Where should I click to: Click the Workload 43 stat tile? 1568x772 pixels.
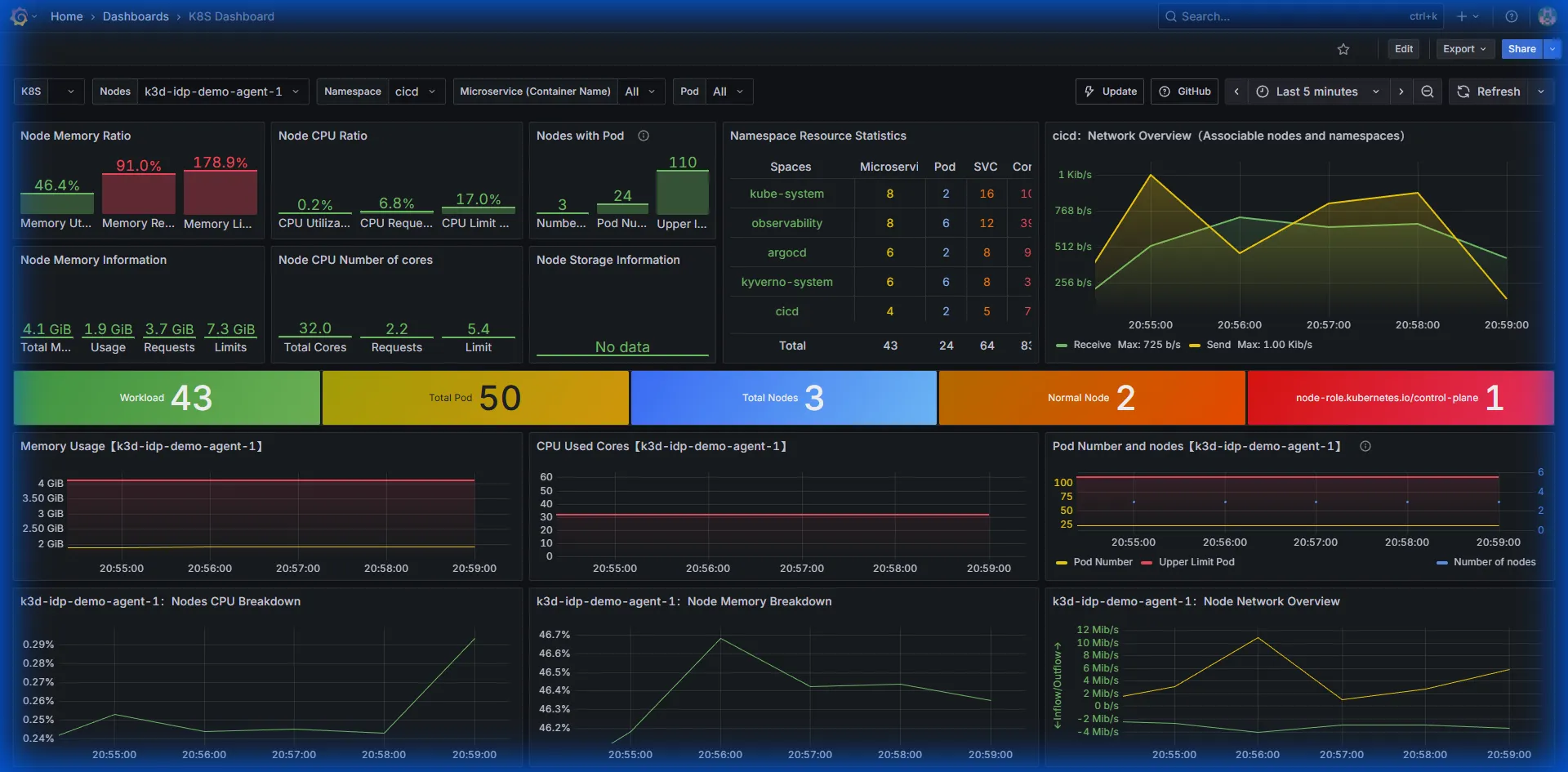[x=167, y=398]
